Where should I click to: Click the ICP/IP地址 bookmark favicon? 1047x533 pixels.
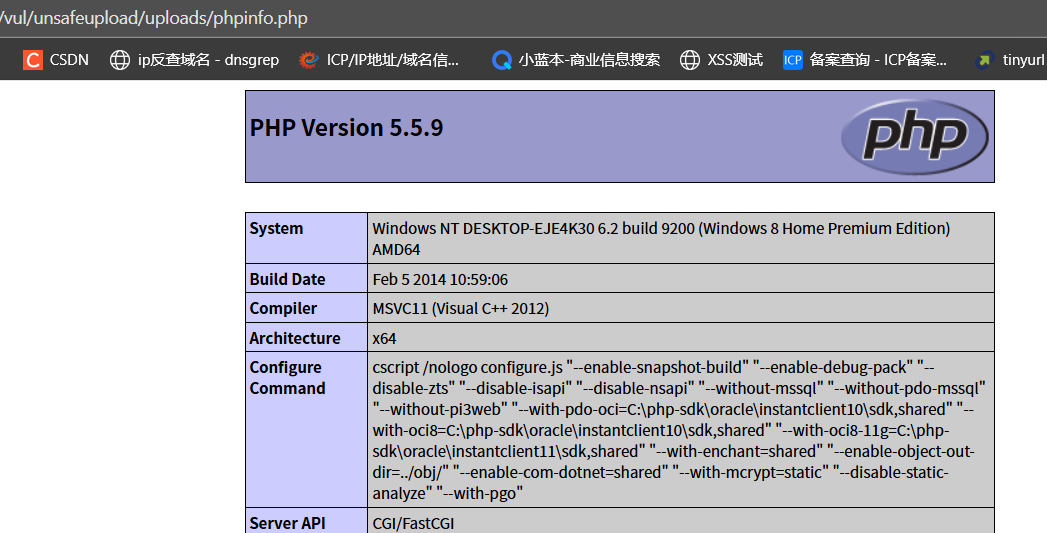[x=308, y=60]
